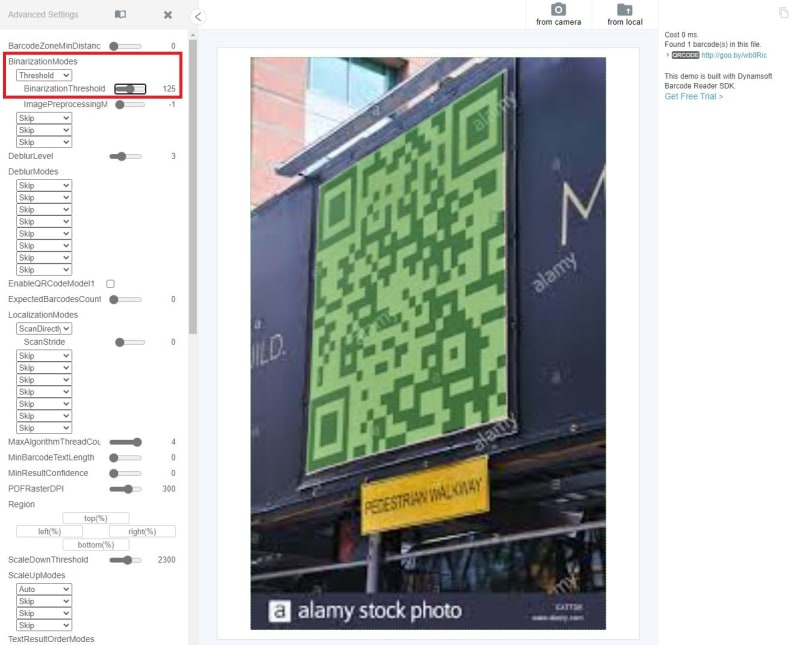Open the documentation book icon in Advanced Settings
Image resolution: width=800 pixels, height=645 pixels.
(120, 14)
